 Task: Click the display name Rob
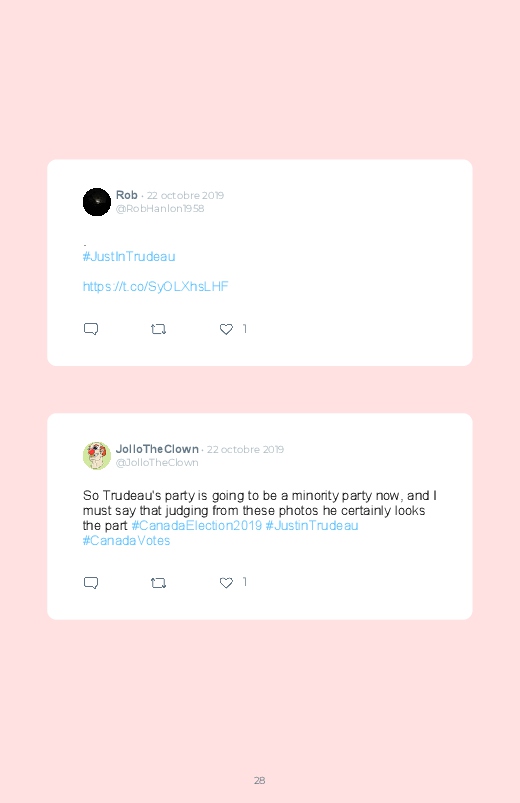pos(127,195)
